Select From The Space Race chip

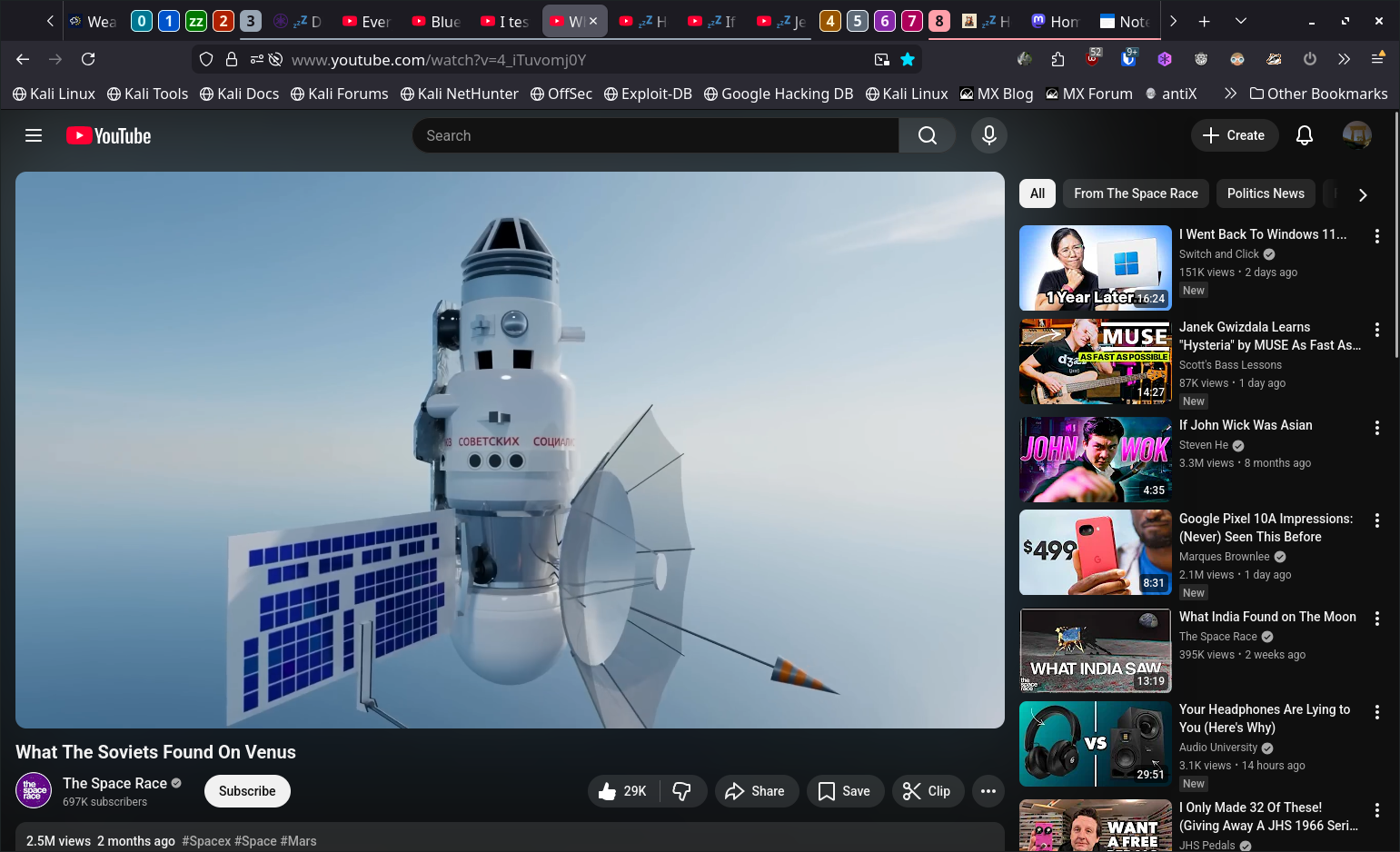(1135, 193)
